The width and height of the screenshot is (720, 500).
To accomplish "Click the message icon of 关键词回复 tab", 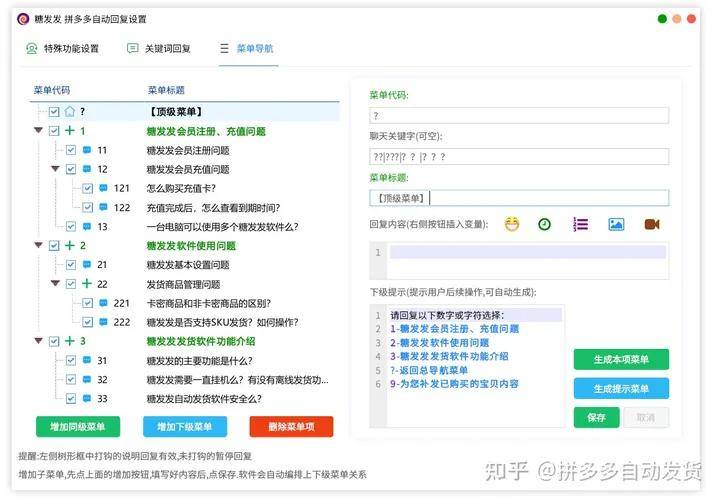I will tap(133, 48).
